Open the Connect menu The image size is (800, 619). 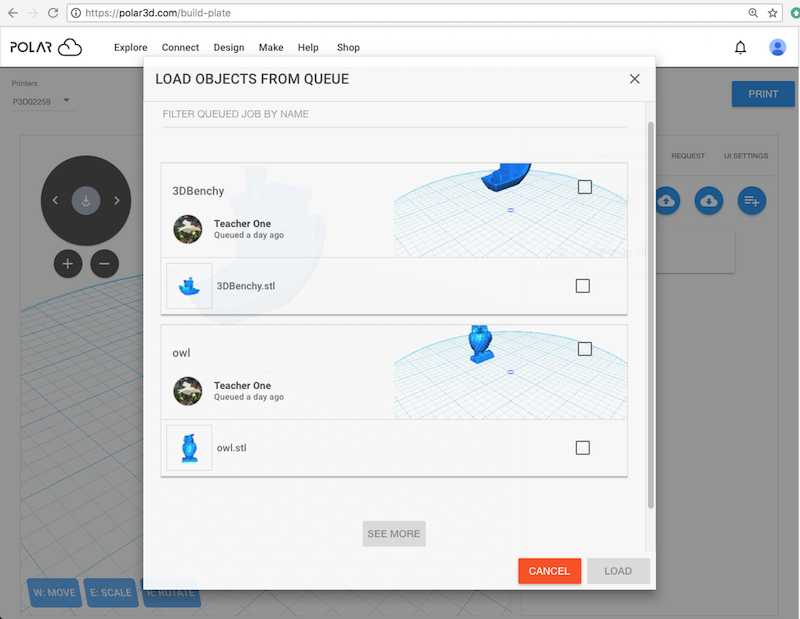click(180, 47)
